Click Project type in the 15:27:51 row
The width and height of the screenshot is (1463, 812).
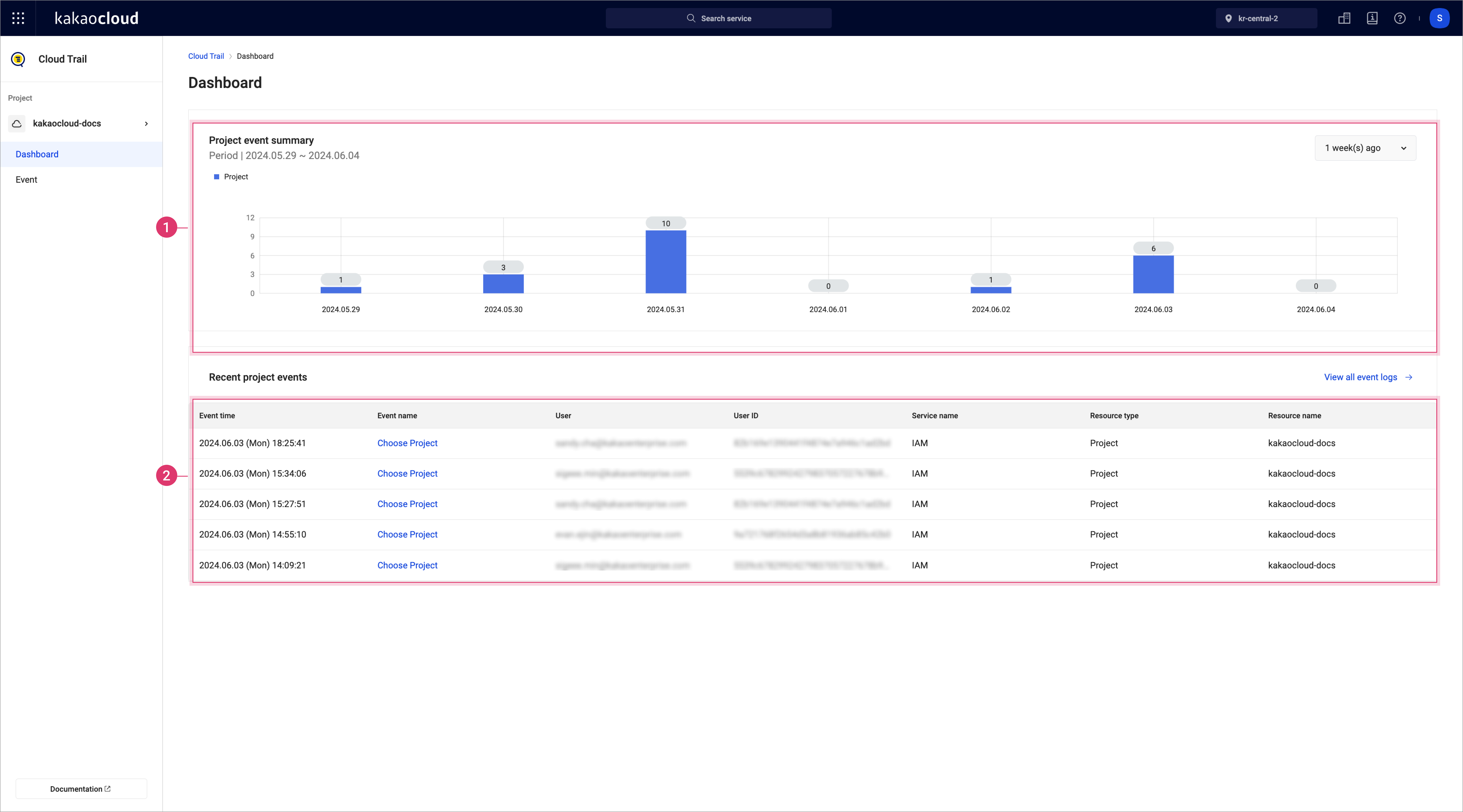click(1104, 504)
